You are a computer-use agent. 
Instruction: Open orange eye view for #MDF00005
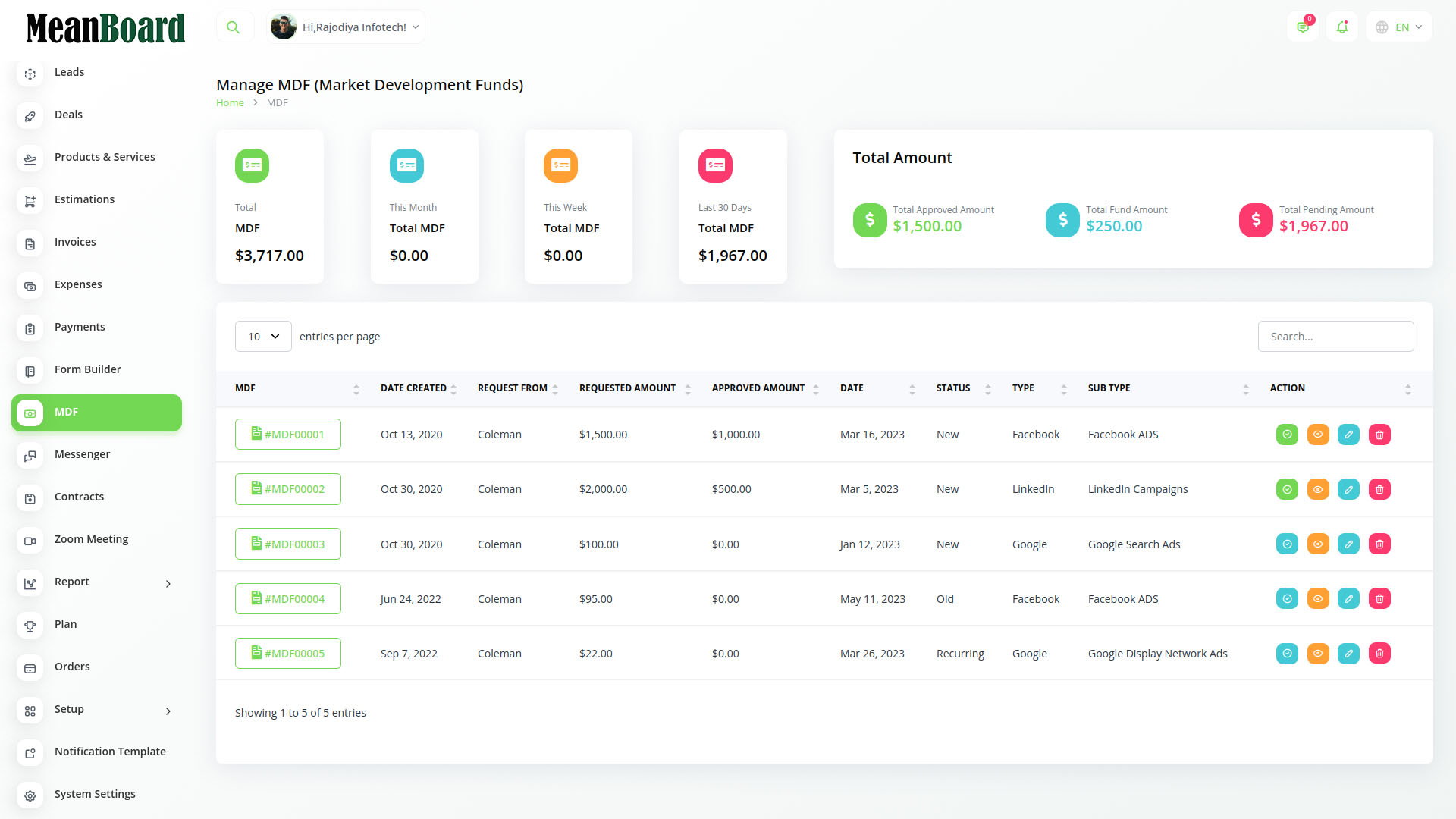tap(1318, 654)
